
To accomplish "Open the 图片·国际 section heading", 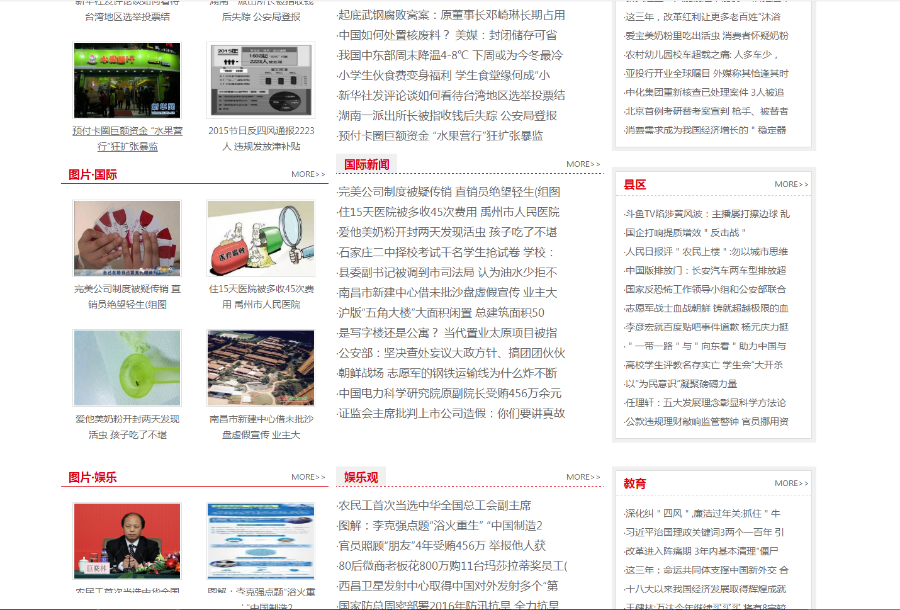I will click(92, 174).
